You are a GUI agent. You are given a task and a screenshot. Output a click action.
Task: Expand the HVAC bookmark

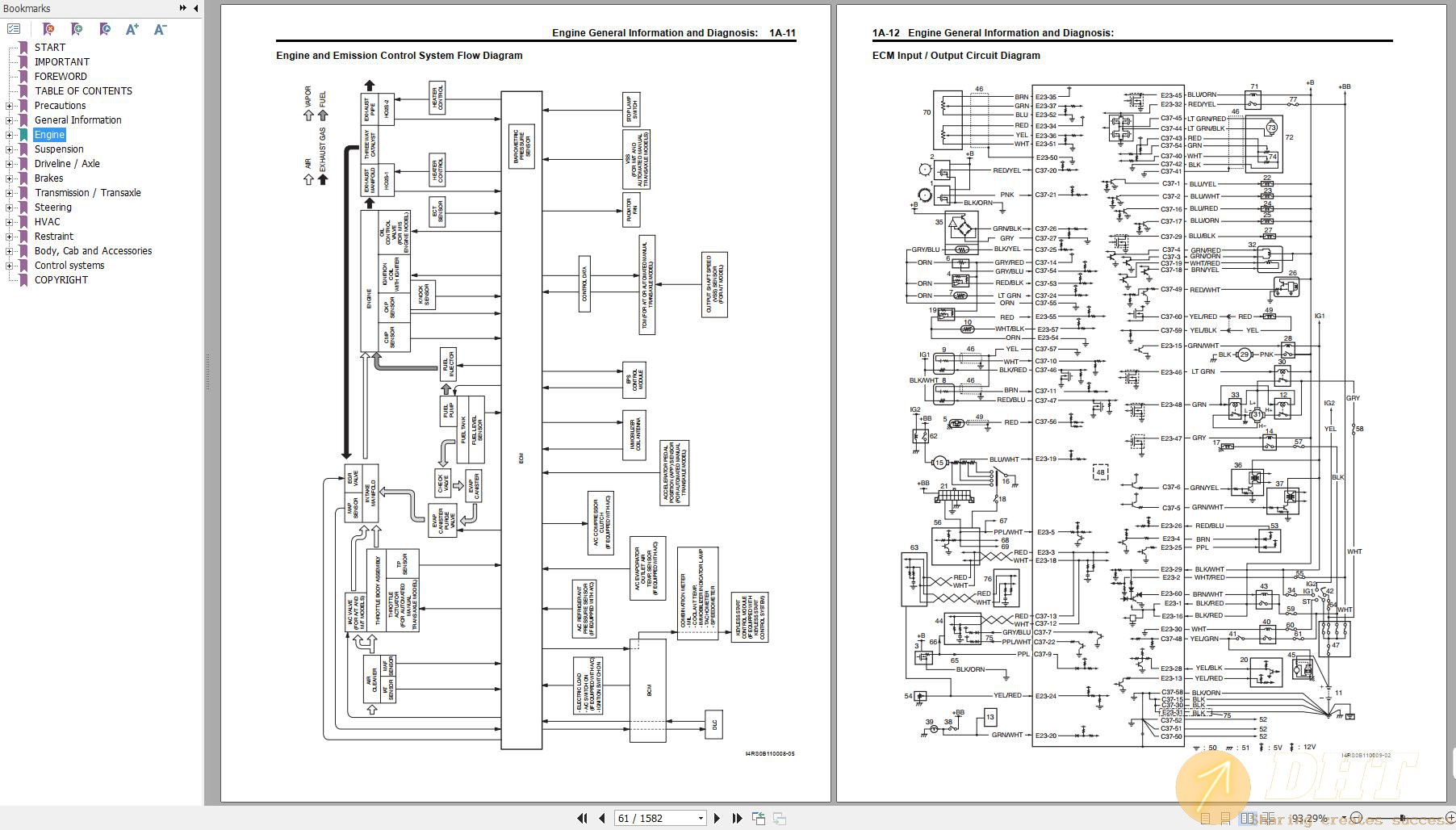10,222
